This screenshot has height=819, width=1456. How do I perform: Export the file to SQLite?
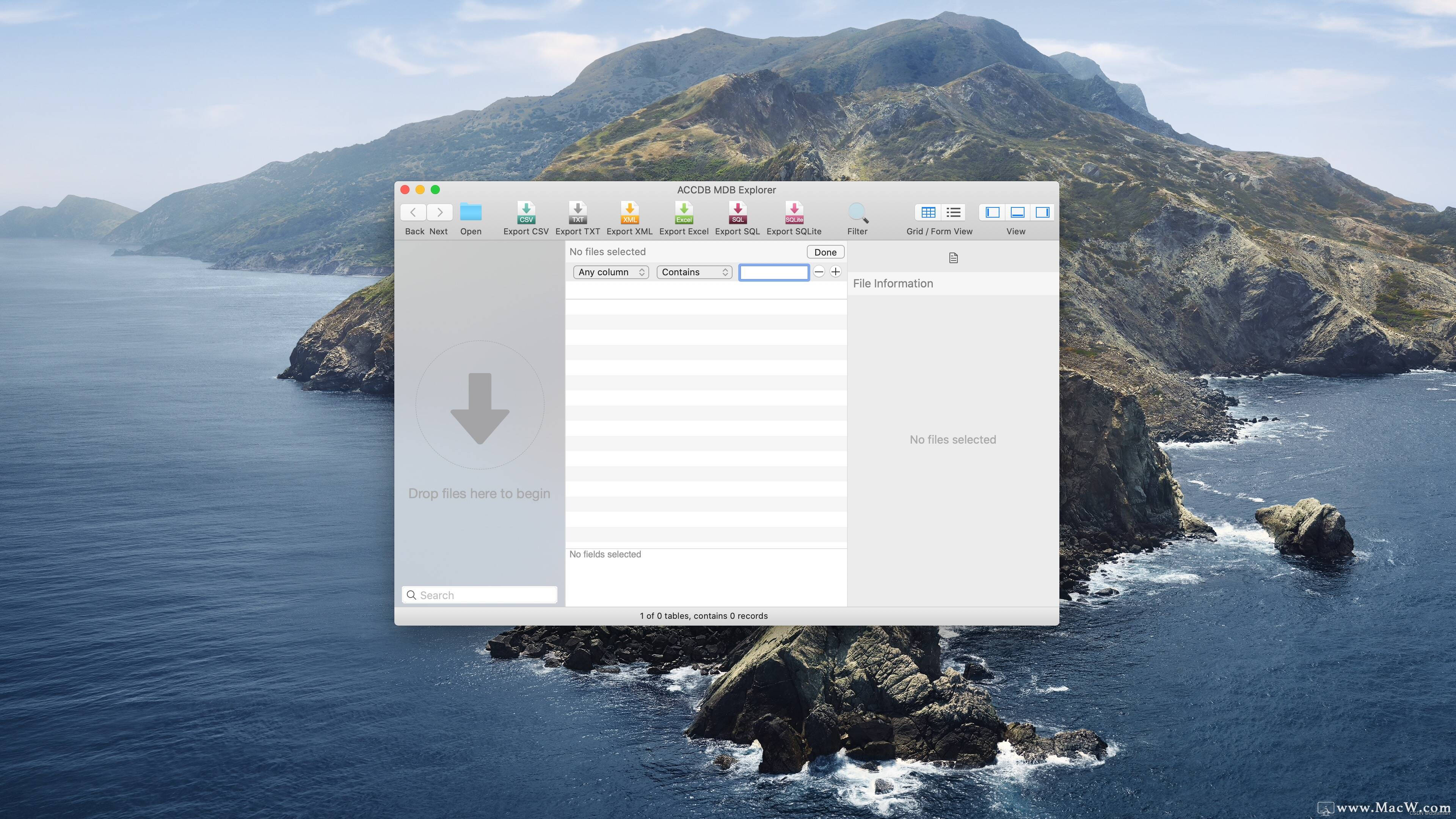click(x=794, y=212)
